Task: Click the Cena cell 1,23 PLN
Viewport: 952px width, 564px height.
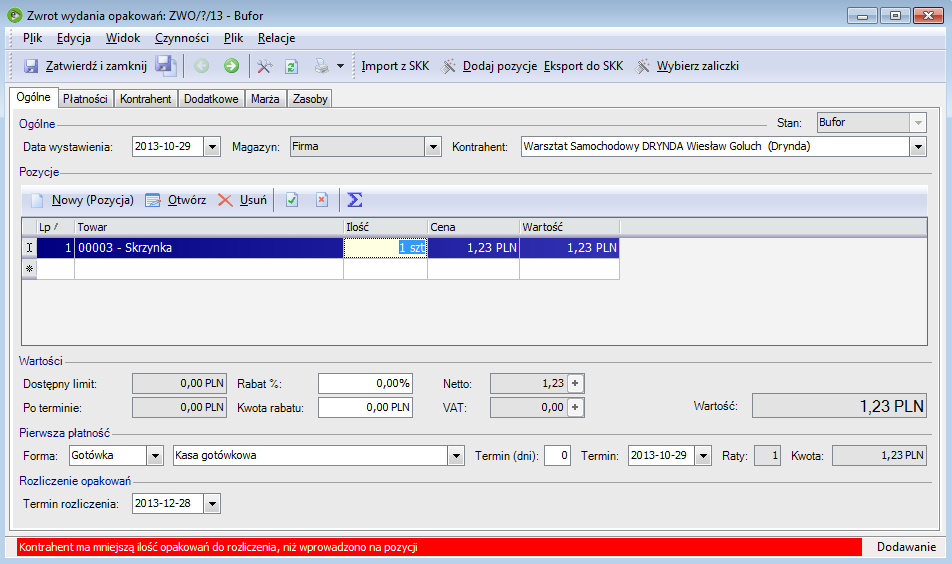Action: click(474, 248)
